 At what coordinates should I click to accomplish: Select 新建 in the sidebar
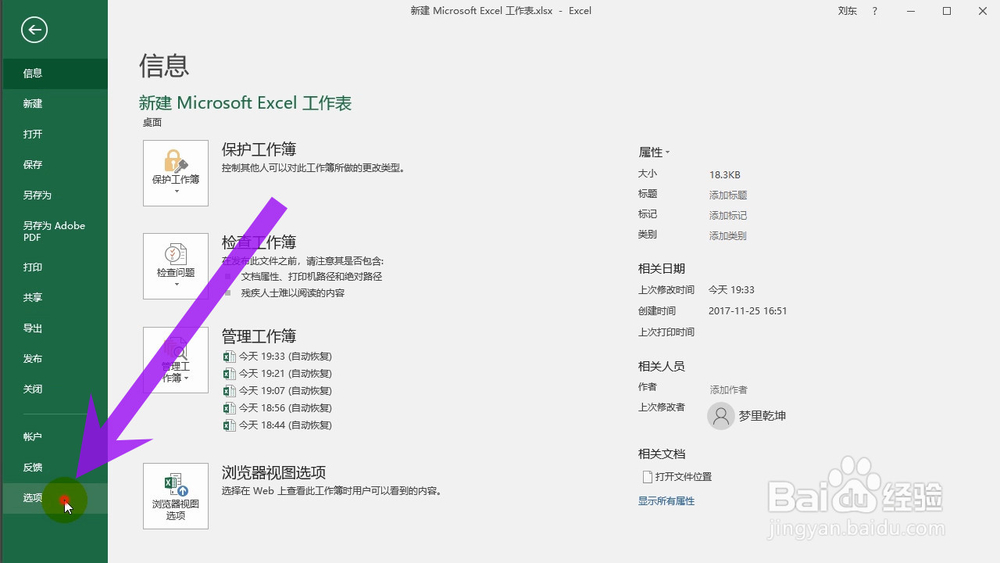[x=55, y=103]
